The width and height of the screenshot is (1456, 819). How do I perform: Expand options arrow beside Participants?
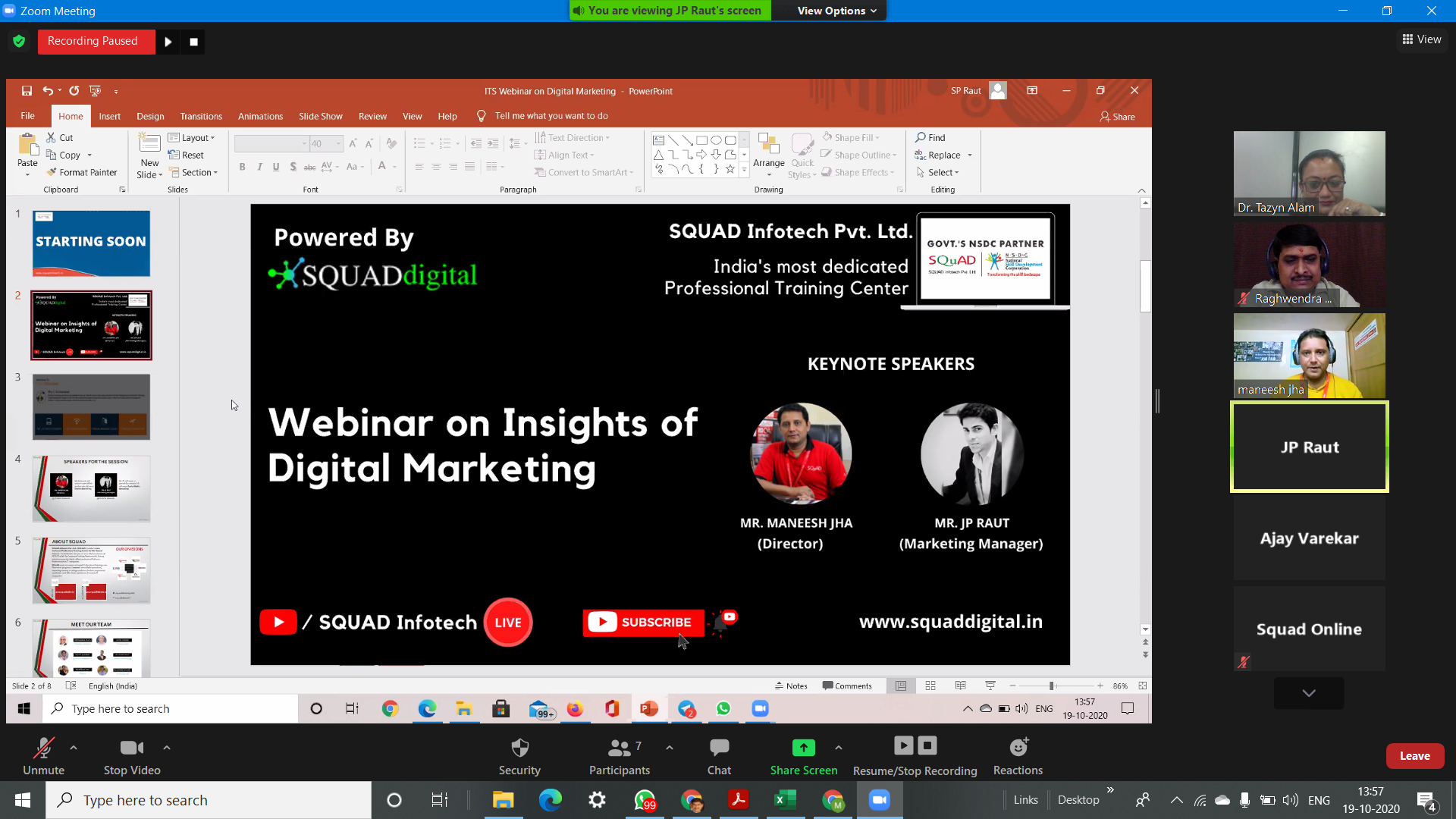670,748
